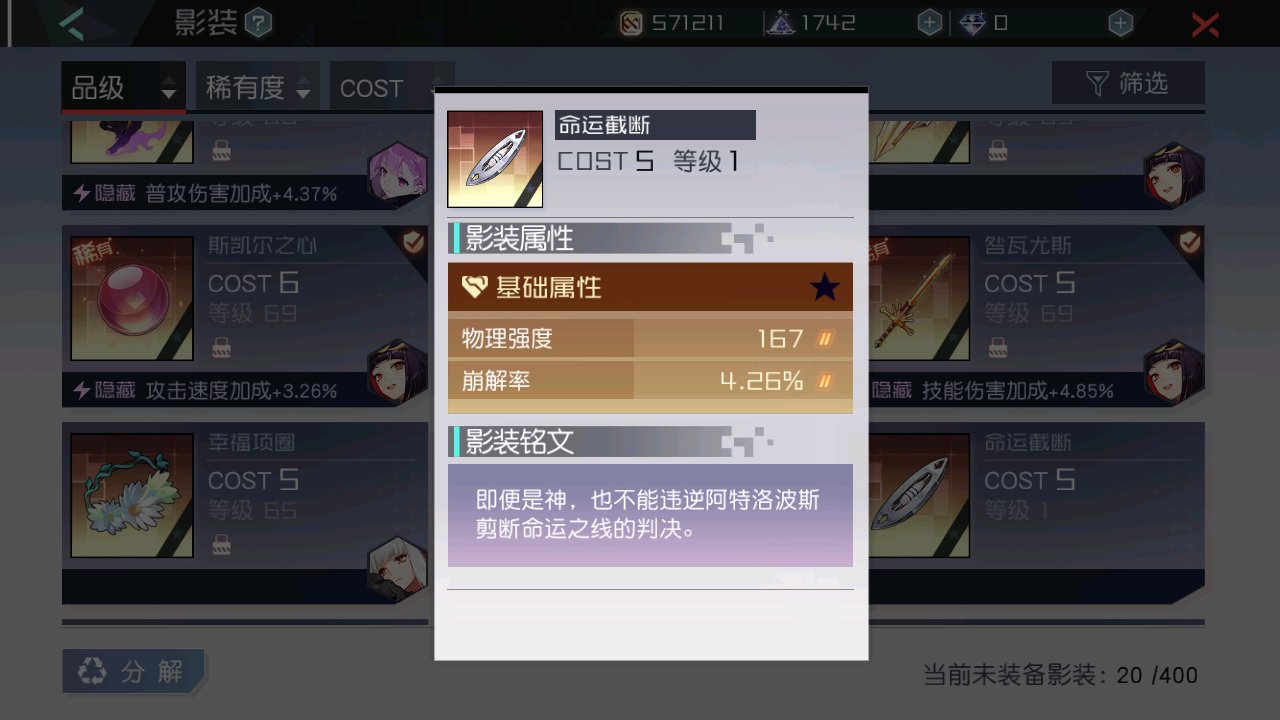The image size is (1280, 720).
Task: Open the 影装 help question mark
Action: tap(258, 22)
